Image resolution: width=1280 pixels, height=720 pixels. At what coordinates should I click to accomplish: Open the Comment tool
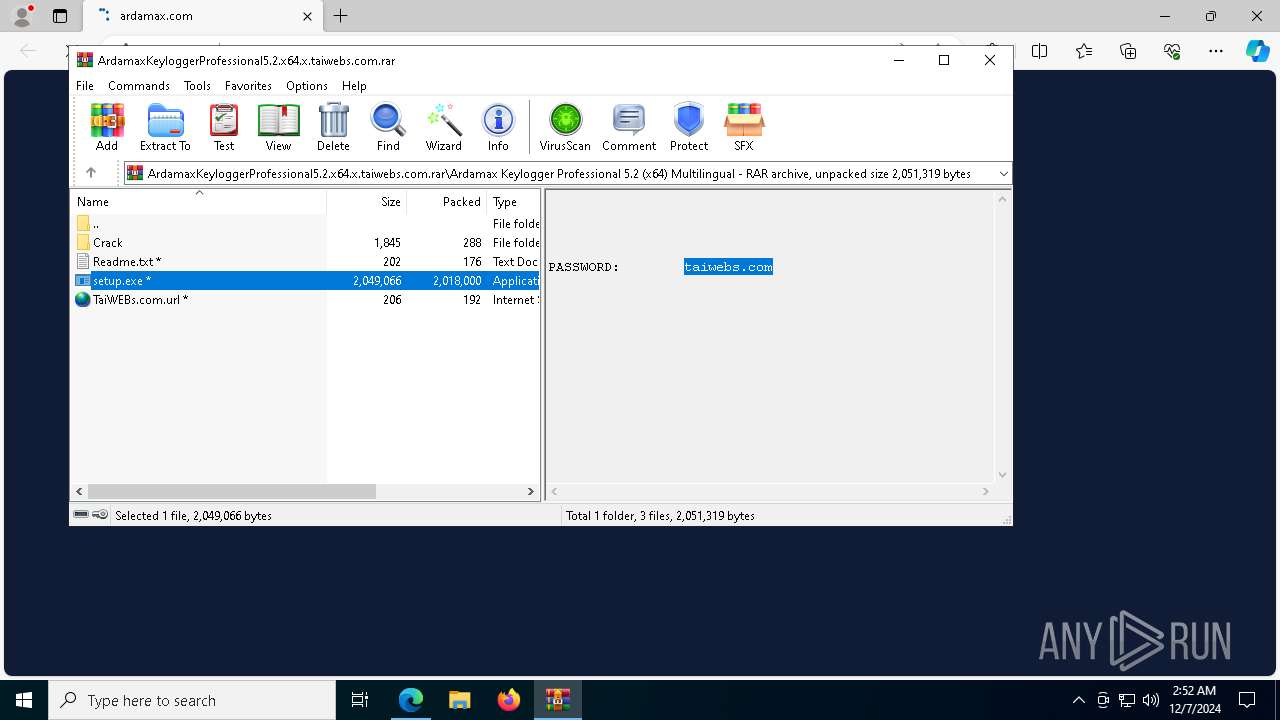click(x=629, y=127)
